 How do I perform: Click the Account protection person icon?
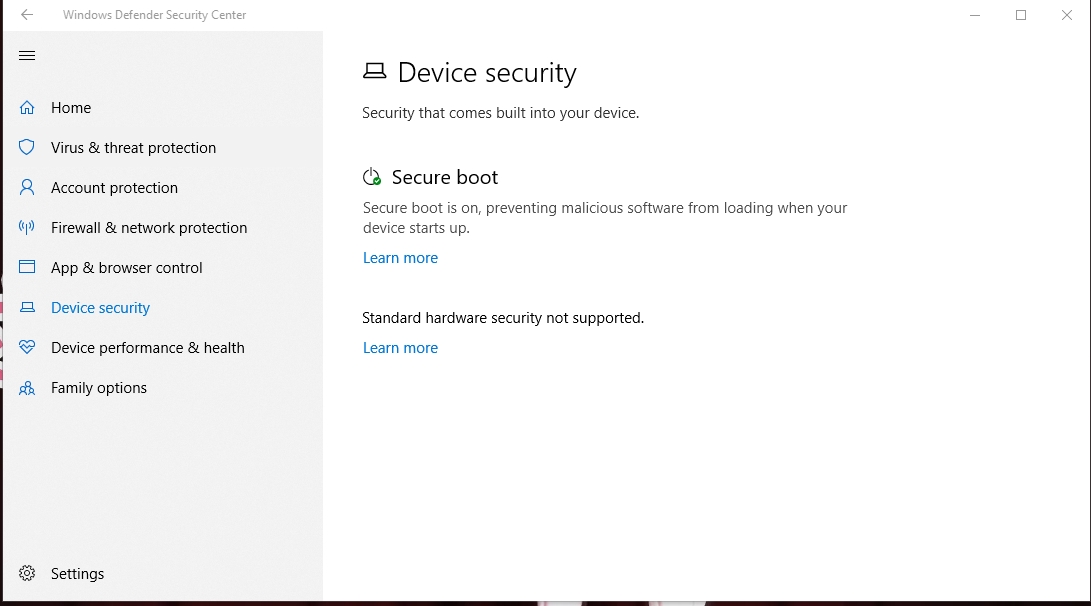(x=27, y=188)
